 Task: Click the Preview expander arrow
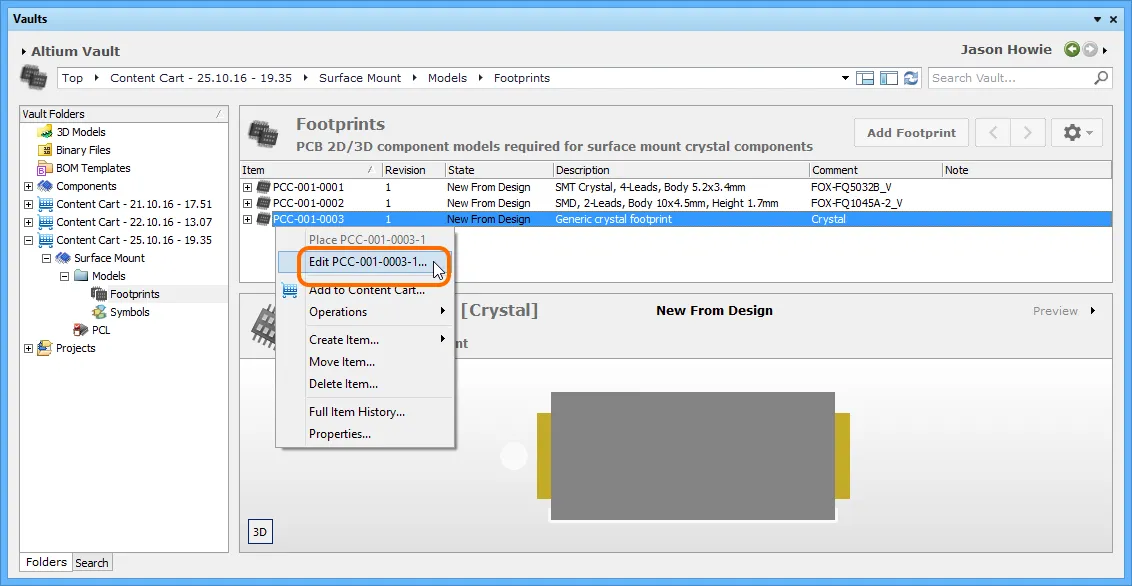[x=1093, y=311]
